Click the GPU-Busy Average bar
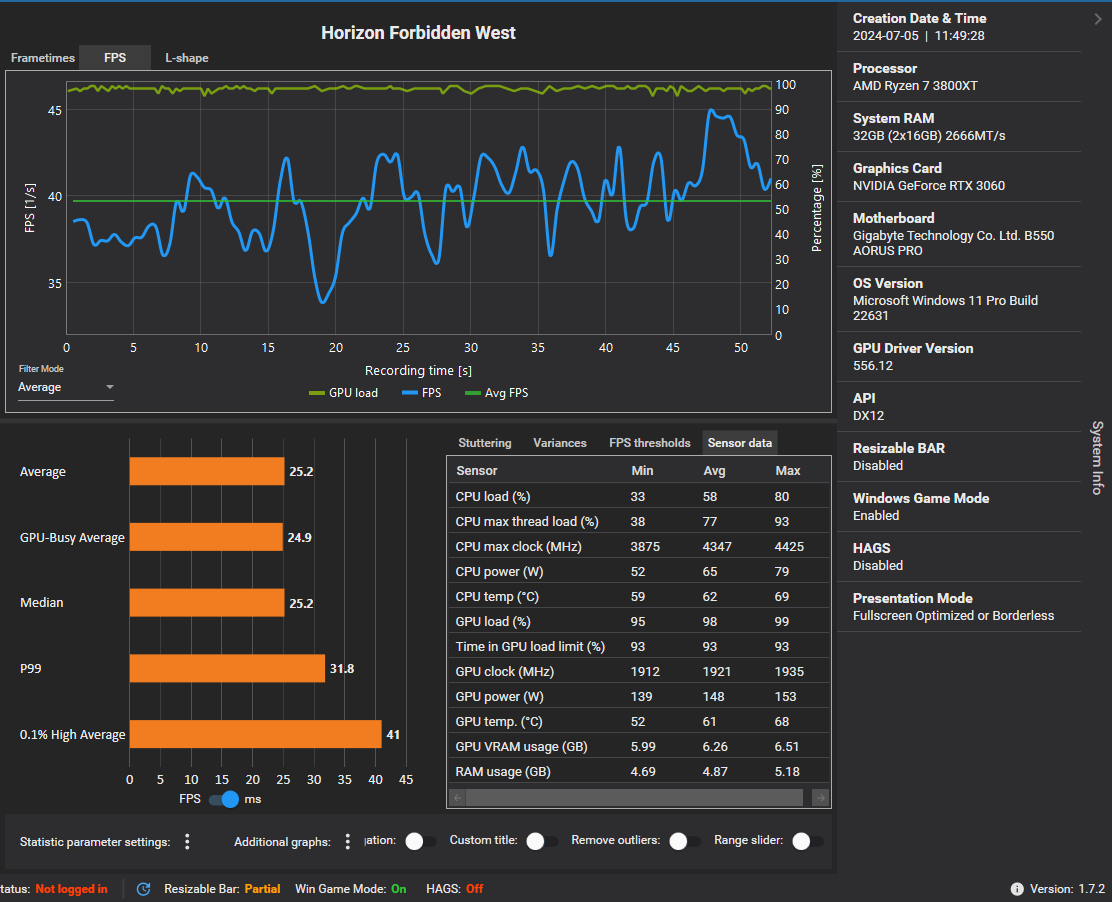Screen dimensions: 1112x902 click(x=206, y=537)
